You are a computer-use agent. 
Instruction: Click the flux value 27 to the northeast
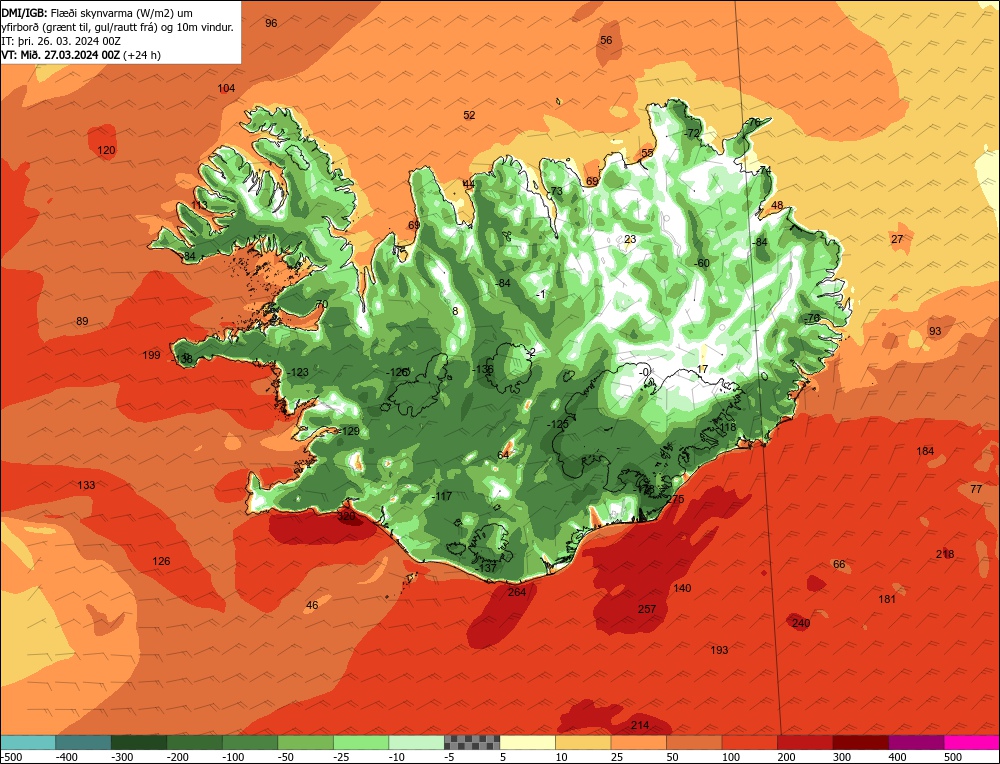pos(897,239)
